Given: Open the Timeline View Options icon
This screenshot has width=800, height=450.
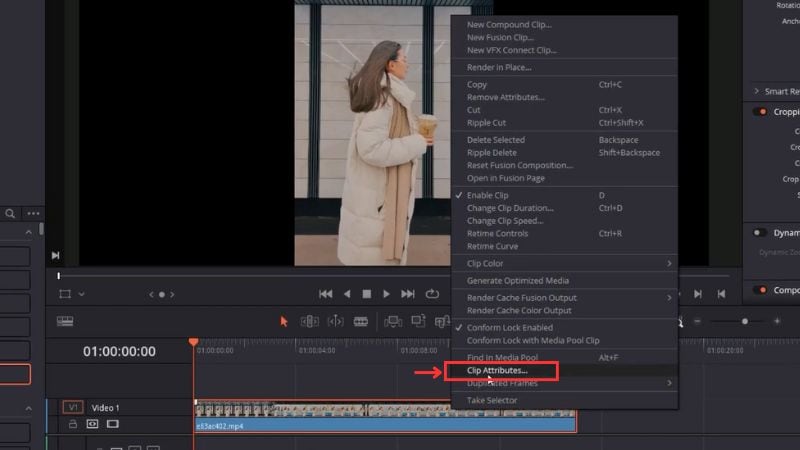Looking at the screenshot, I should tap(65, 321).
